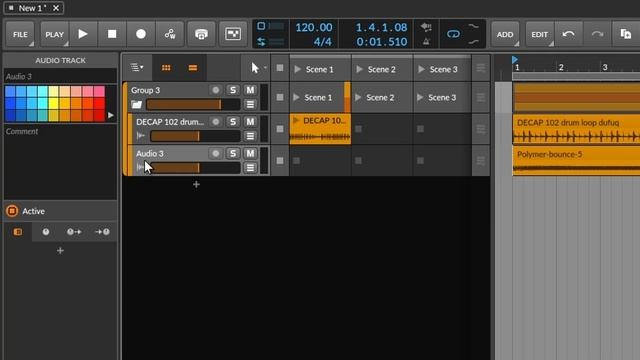Arm global record button
Screen dimensions: 640x360
tap(141, 34)
